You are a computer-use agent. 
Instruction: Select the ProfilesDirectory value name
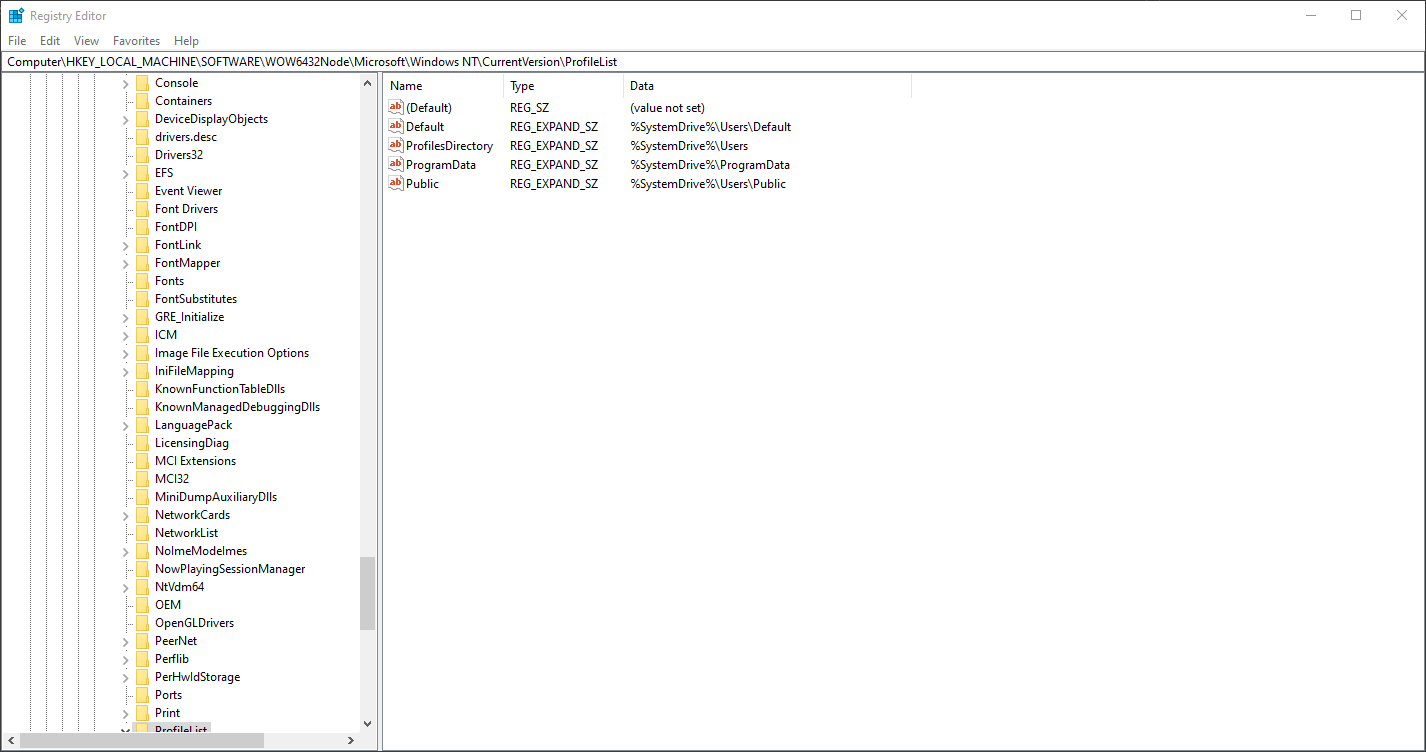(x=449, y=146)
